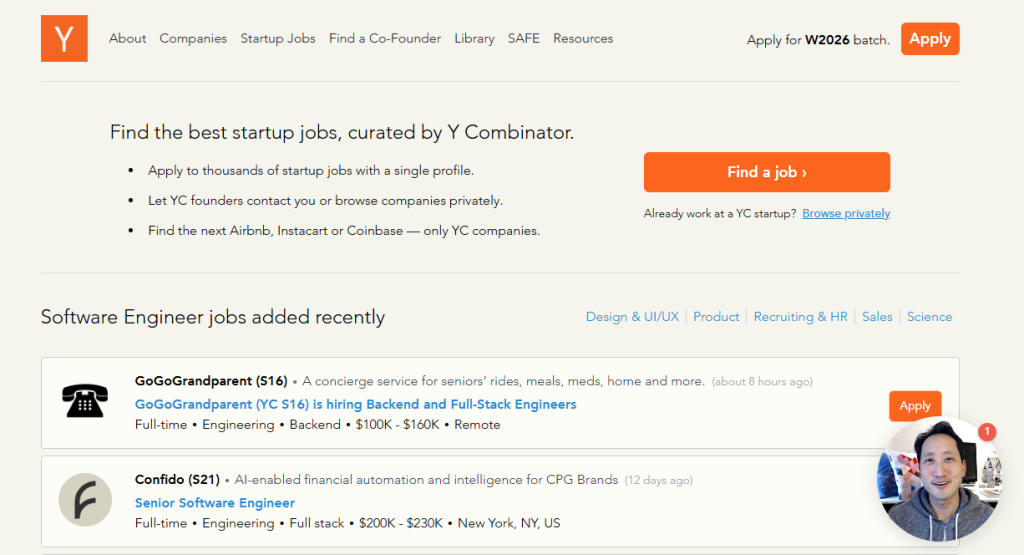
Task: Click the 'Software Engineer jobs added recently' heading
Action: point(213,317)
